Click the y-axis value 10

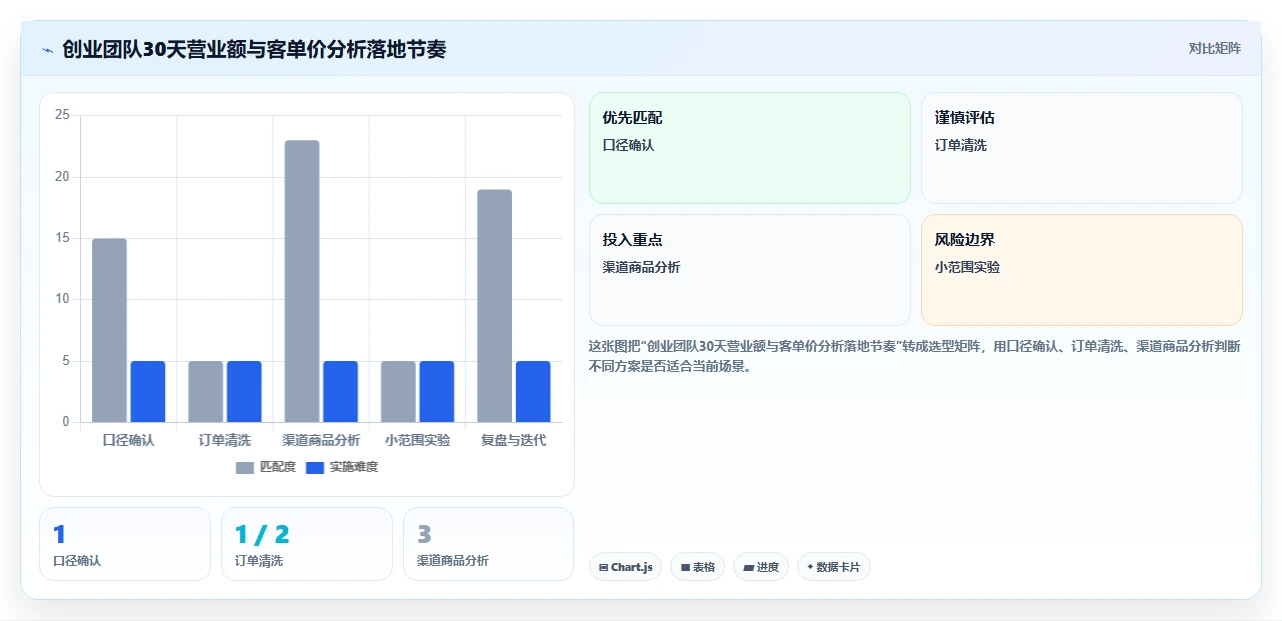(x=62, y=299)
